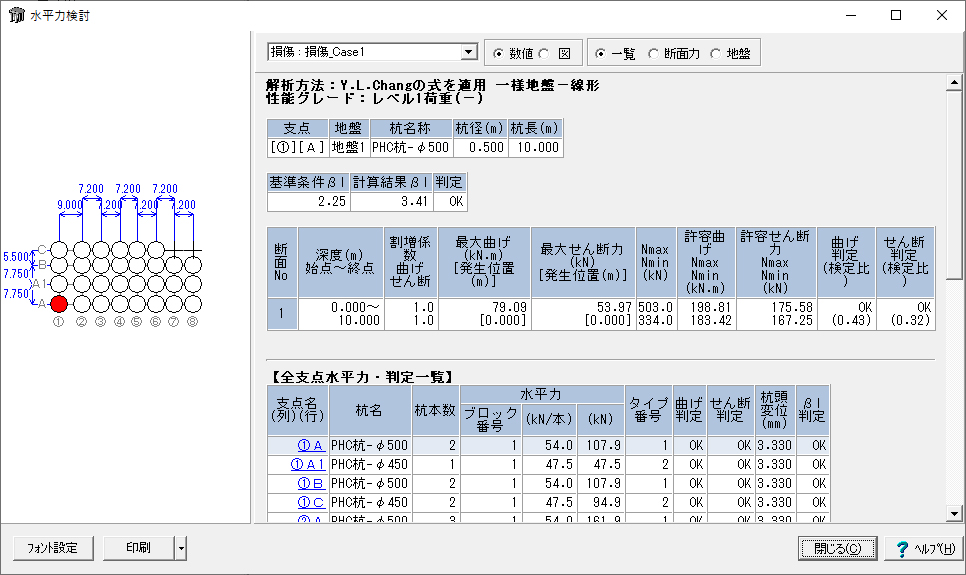Select the 数値 radio button
Image resolution: width=966 pixels, height=575 pixels.
(x=498, y=54)
